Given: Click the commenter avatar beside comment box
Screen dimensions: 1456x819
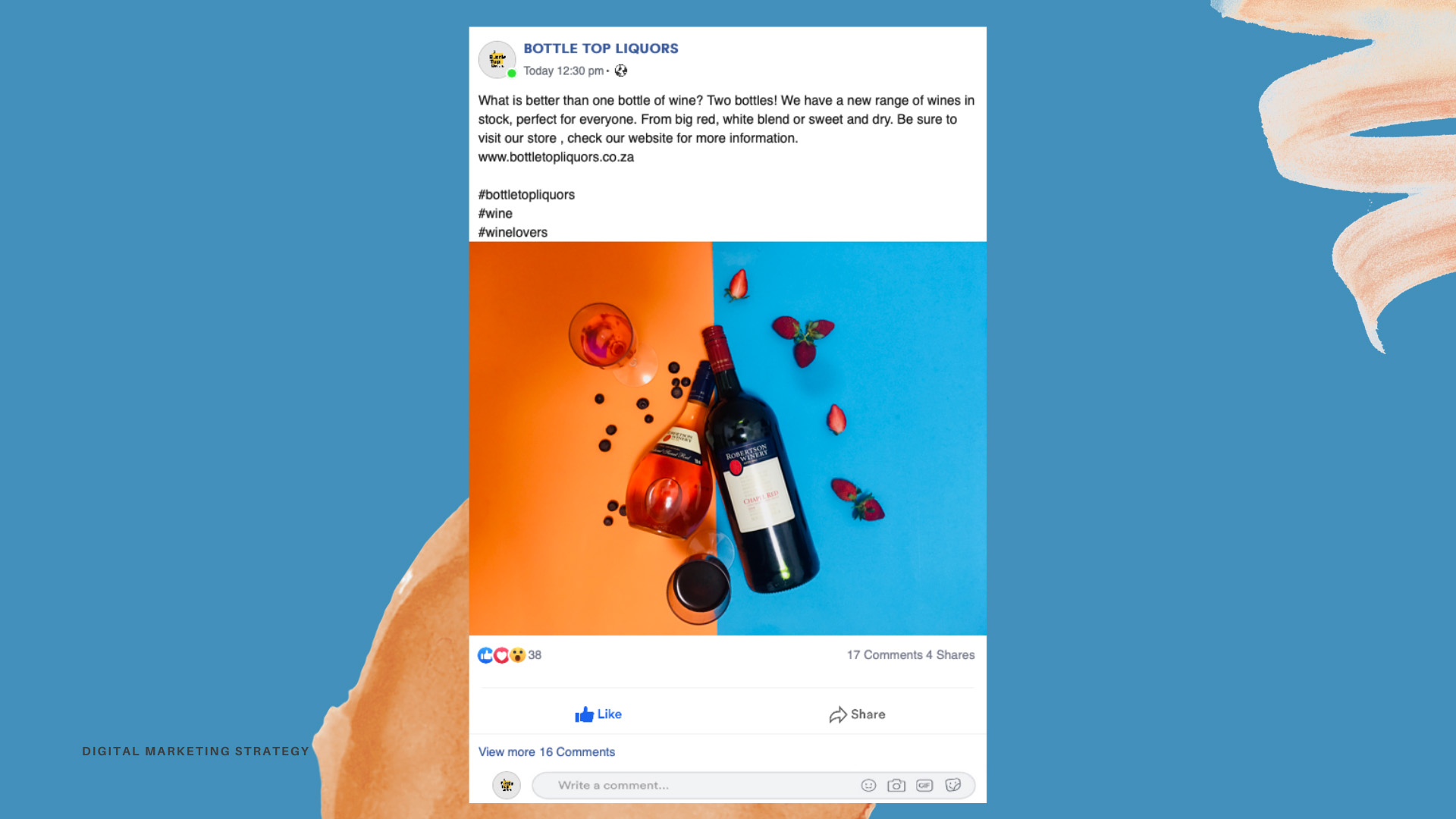Looking at the screenshot, I should (x=507, y=786).
